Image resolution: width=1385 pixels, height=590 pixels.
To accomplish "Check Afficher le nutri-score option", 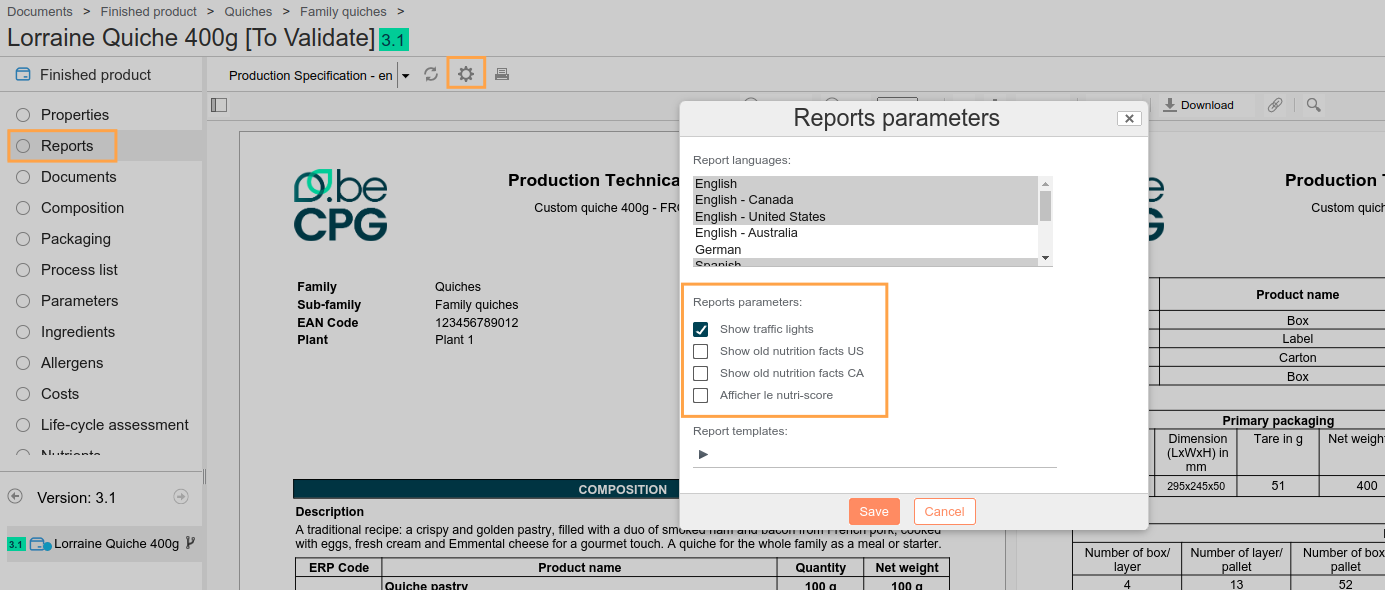I will tap(701, 395).
